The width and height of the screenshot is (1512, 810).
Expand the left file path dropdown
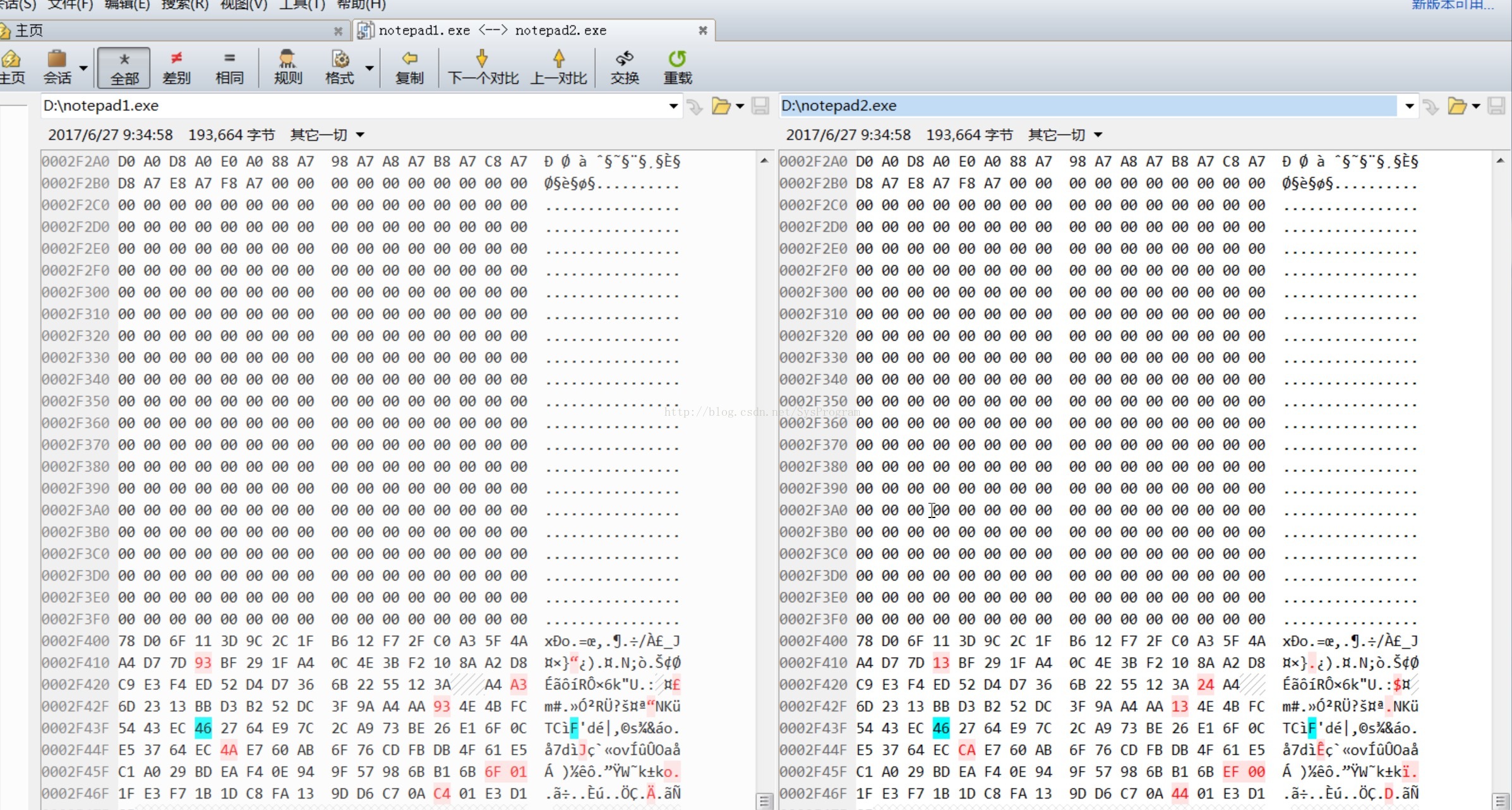[x=673, y=106]
